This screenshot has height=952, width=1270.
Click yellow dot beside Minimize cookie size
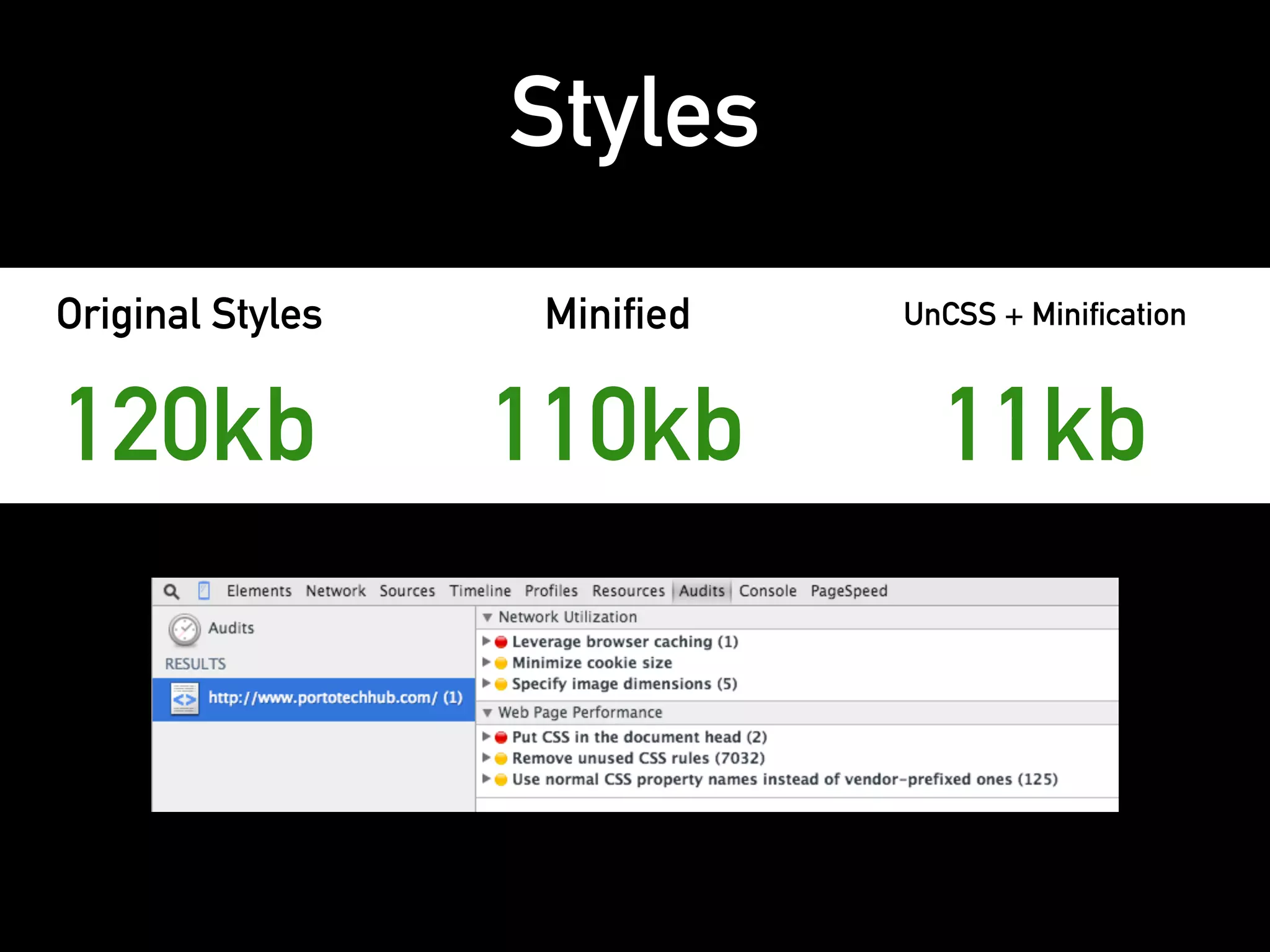pyautogui.click(x=501, y=663)
